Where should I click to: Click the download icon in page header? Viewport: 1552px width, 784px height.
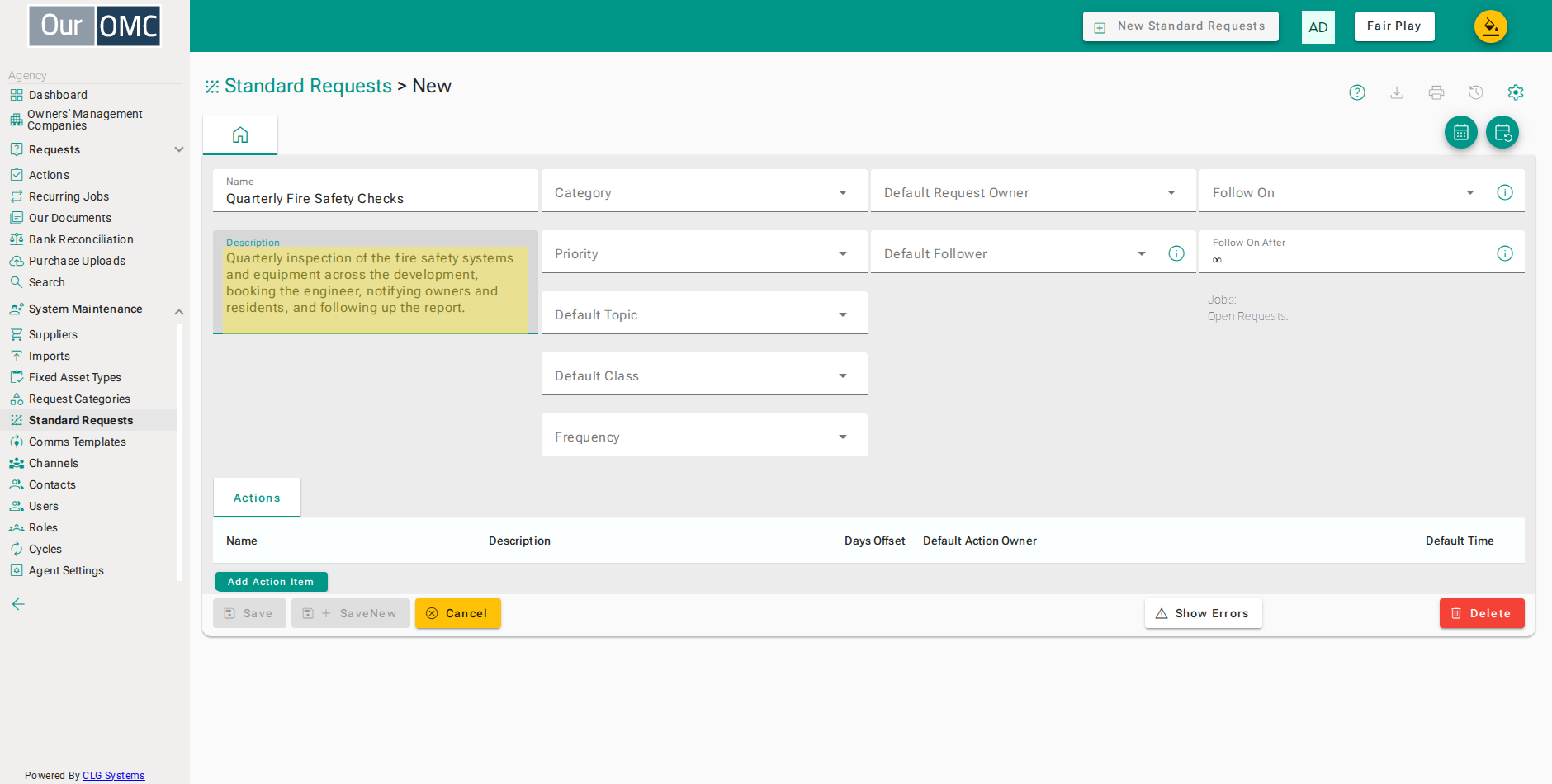pos(1397,92)
